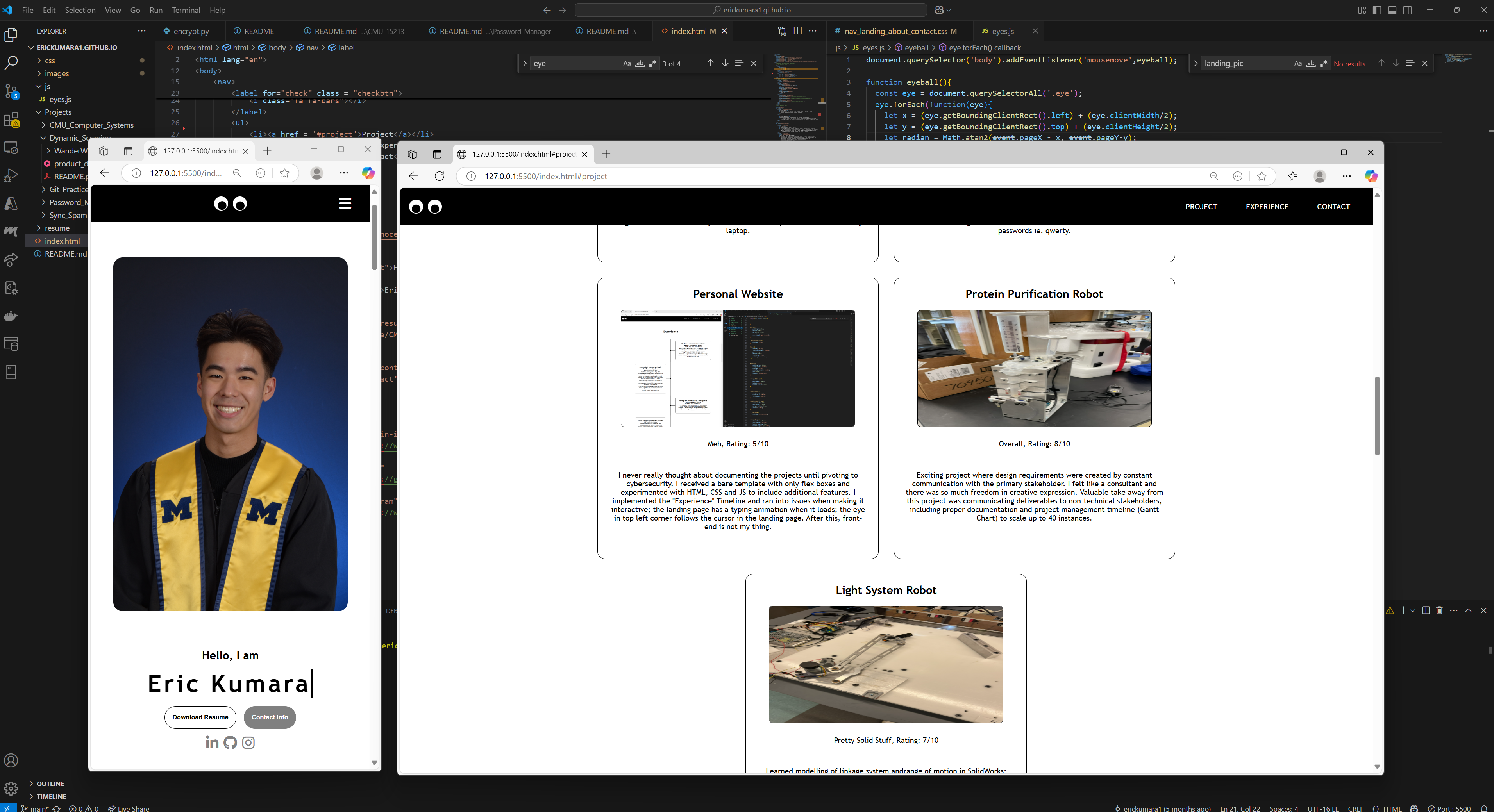The width and height of the screenshot is (1494, 812).
Task: Open the Search view in activity bar
Action: 11,62
